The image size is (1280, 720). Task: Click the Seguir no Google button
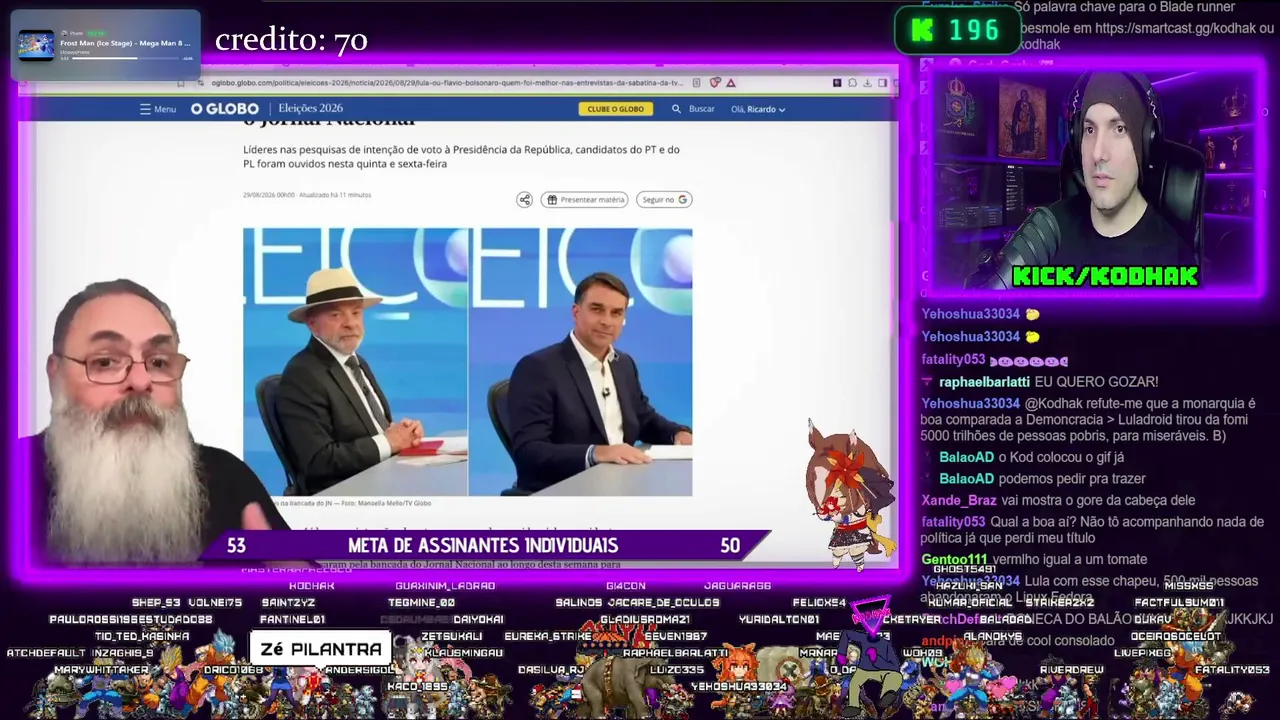664,200
